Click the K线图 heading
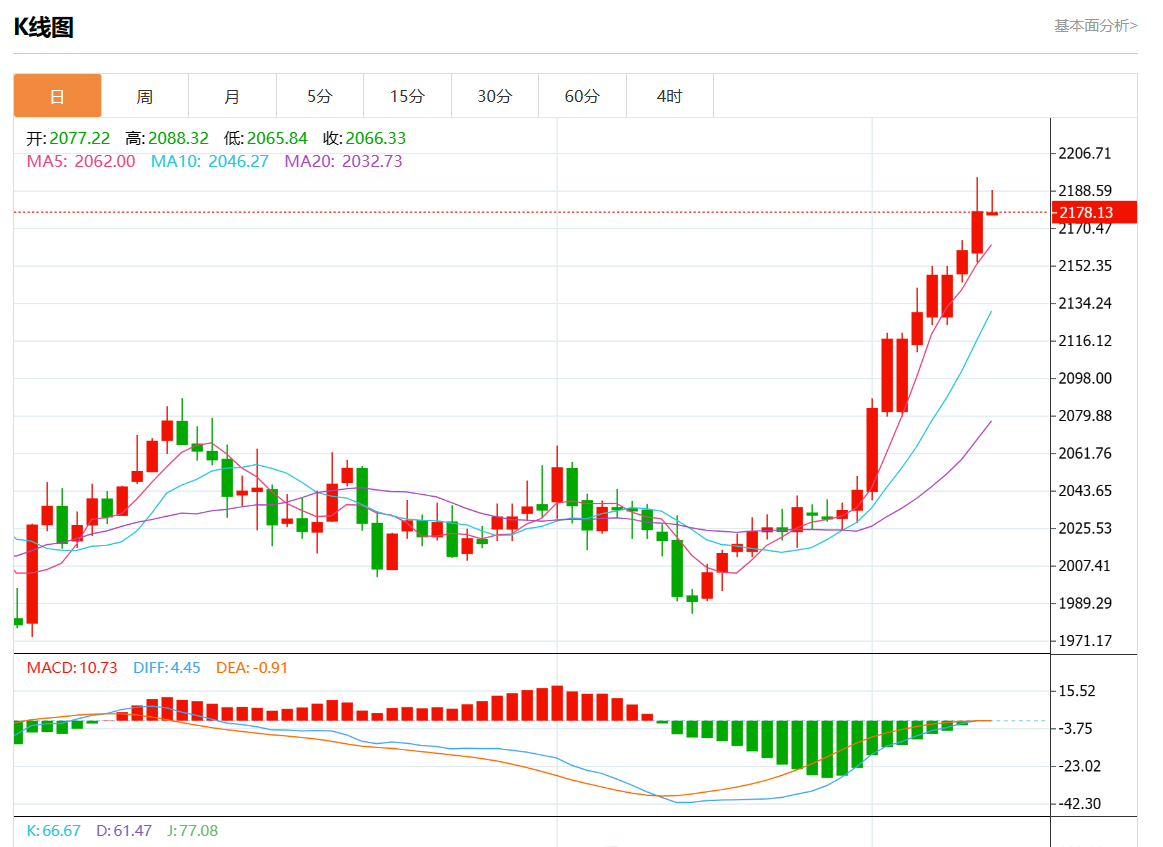This screenshot has height=847, width=1163. (44, 27)
